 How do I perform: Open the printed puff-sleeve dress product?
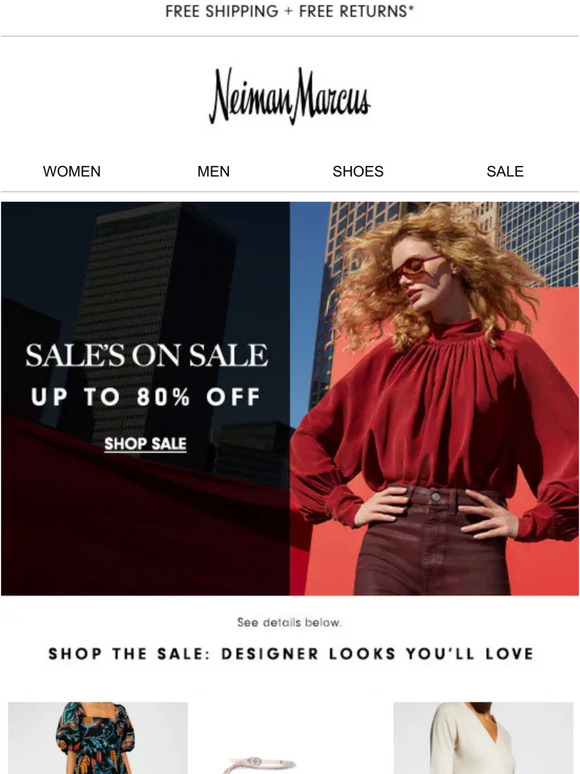tap(98, 738)
